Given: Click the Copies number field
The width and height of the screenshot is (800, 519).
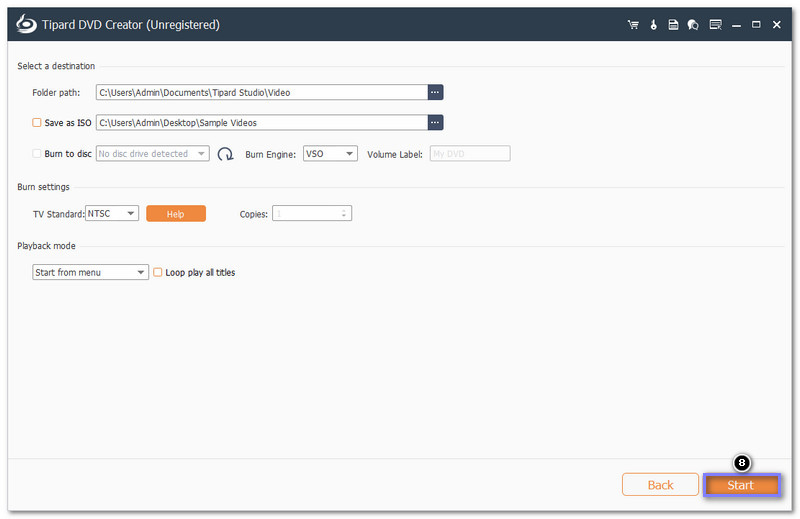Looking at the screenshot, I should click(312, 213).
